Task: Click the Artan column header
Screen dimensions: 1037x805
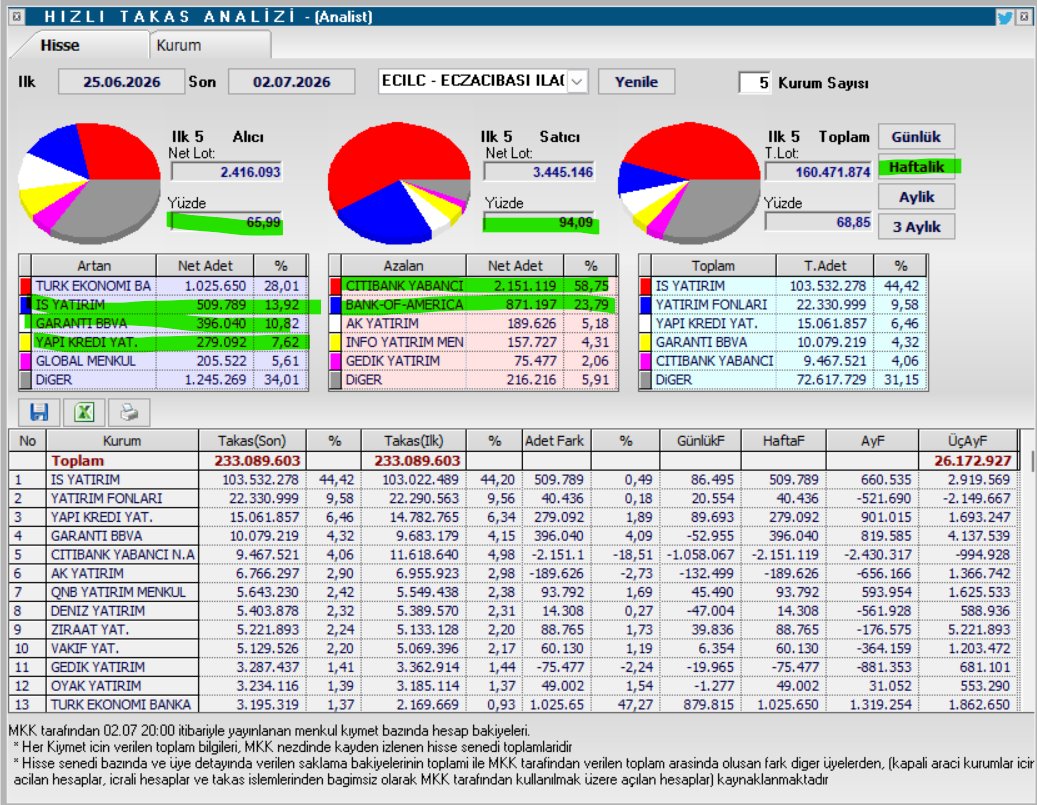Action: pyautogui.click(x=93, y=266)
